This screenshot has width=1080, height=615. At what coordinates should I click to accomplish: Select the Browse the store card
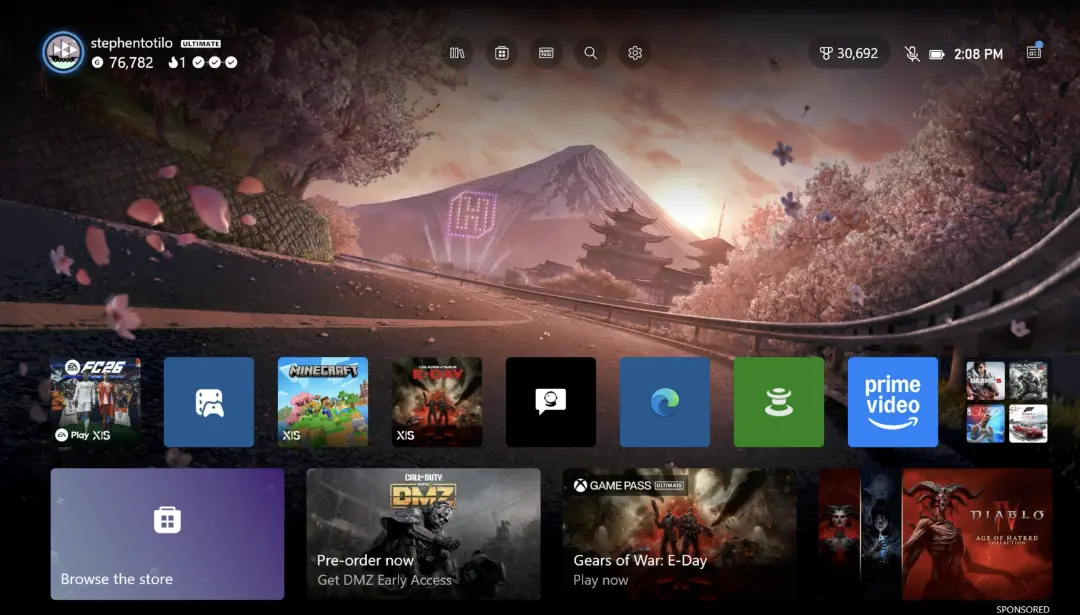167,534
